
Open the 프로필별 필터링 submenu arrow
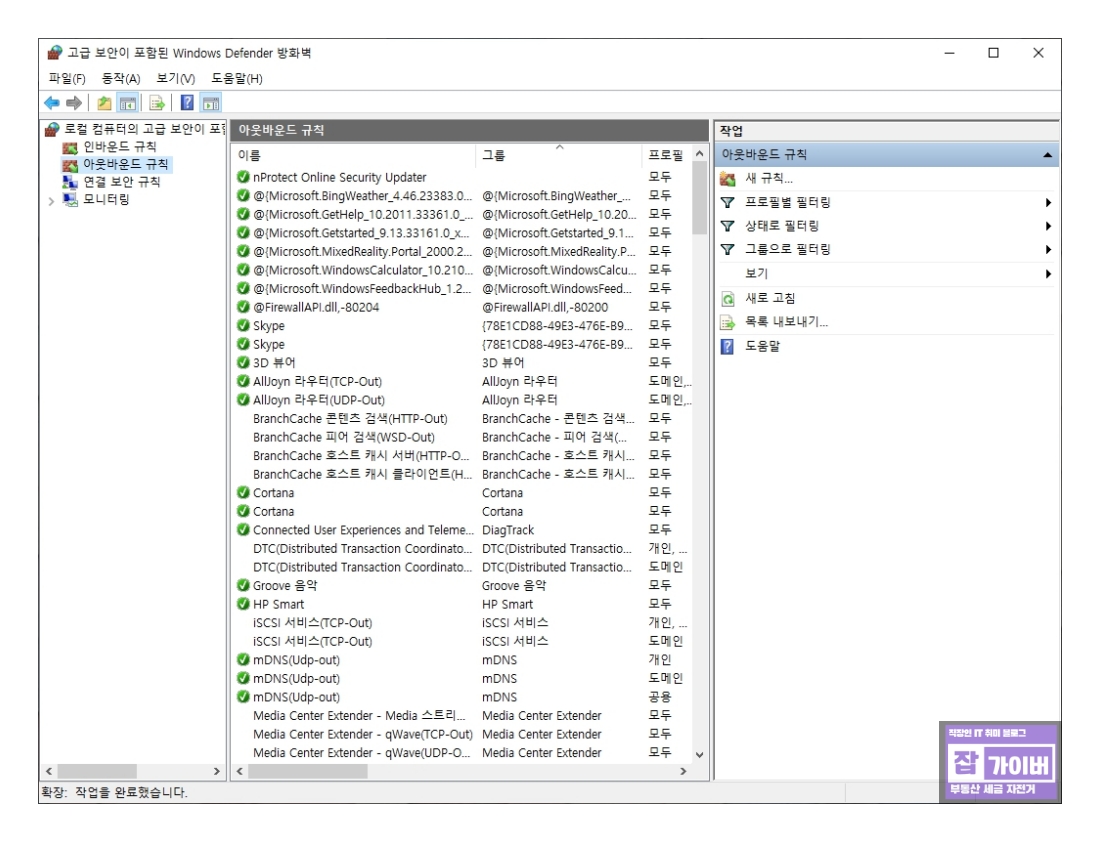tap(1048, 203)
